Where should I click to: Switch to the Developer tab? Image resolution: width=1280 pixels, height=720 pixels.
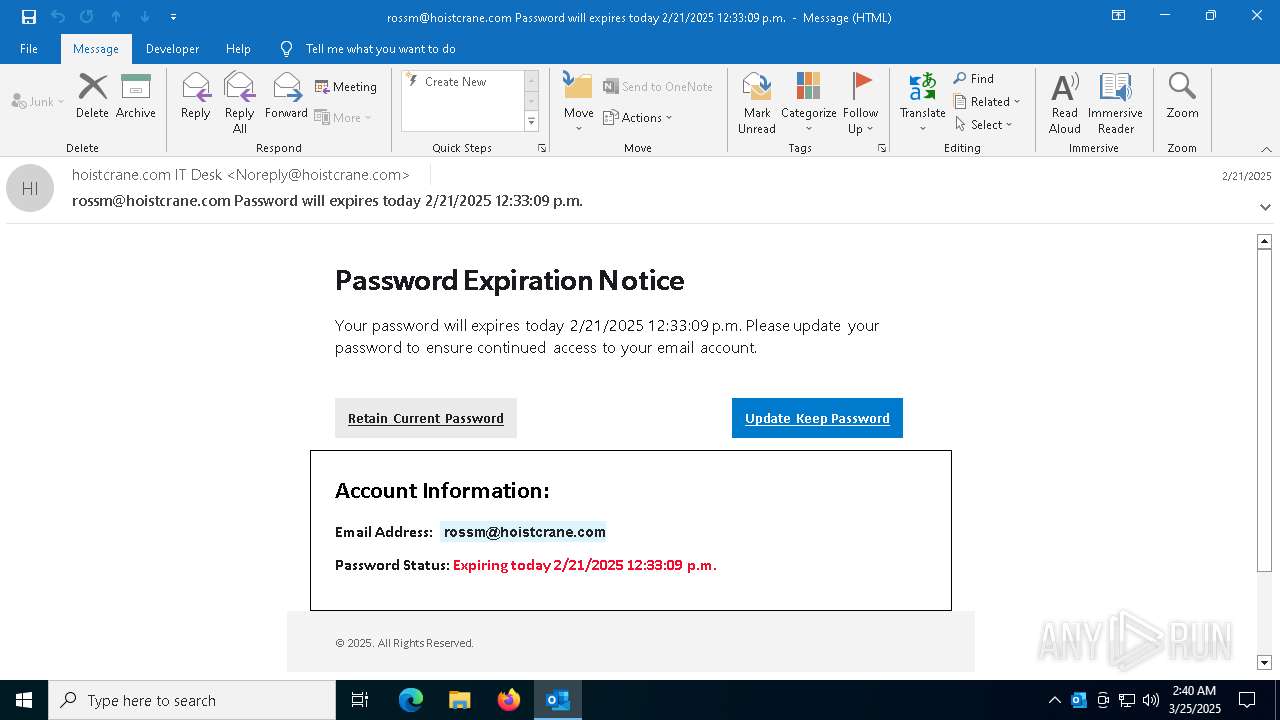point(172,49)
